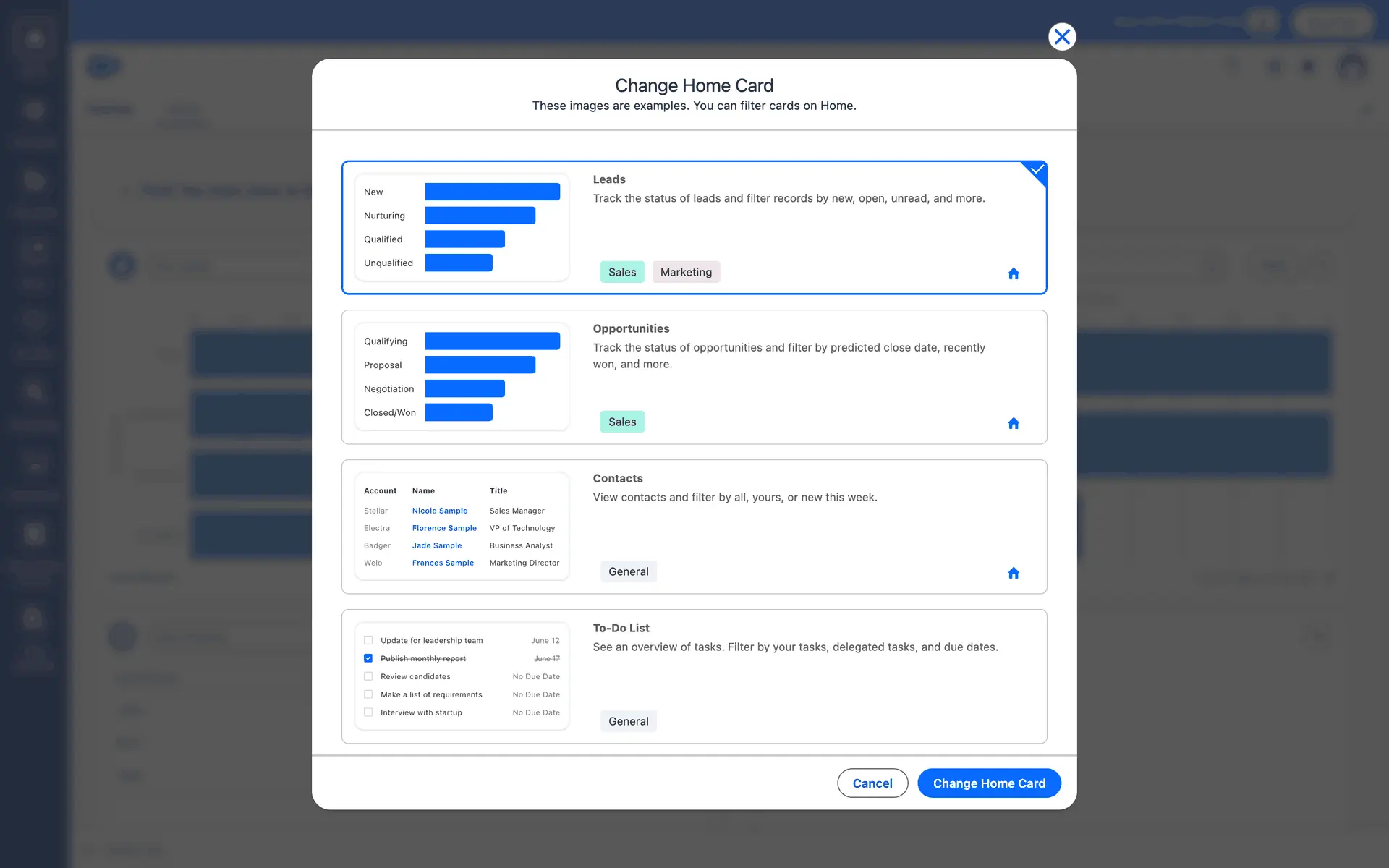
Task: Click the Marketing tag on Leads card
Action: click(685, 272)
